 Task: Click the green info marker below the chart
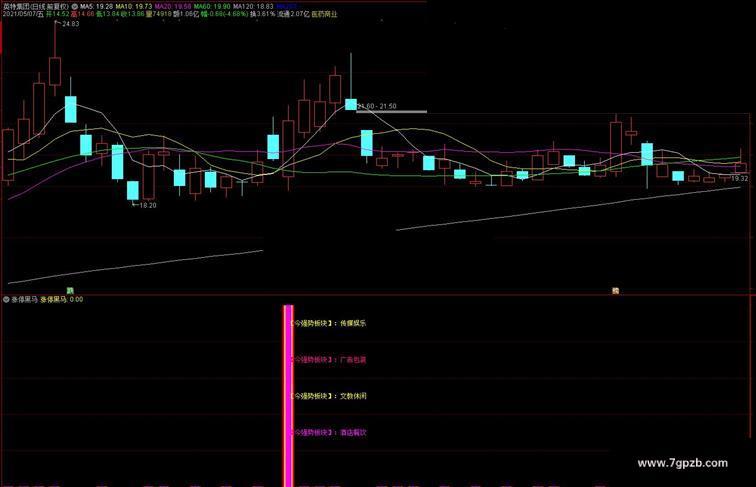70,290
